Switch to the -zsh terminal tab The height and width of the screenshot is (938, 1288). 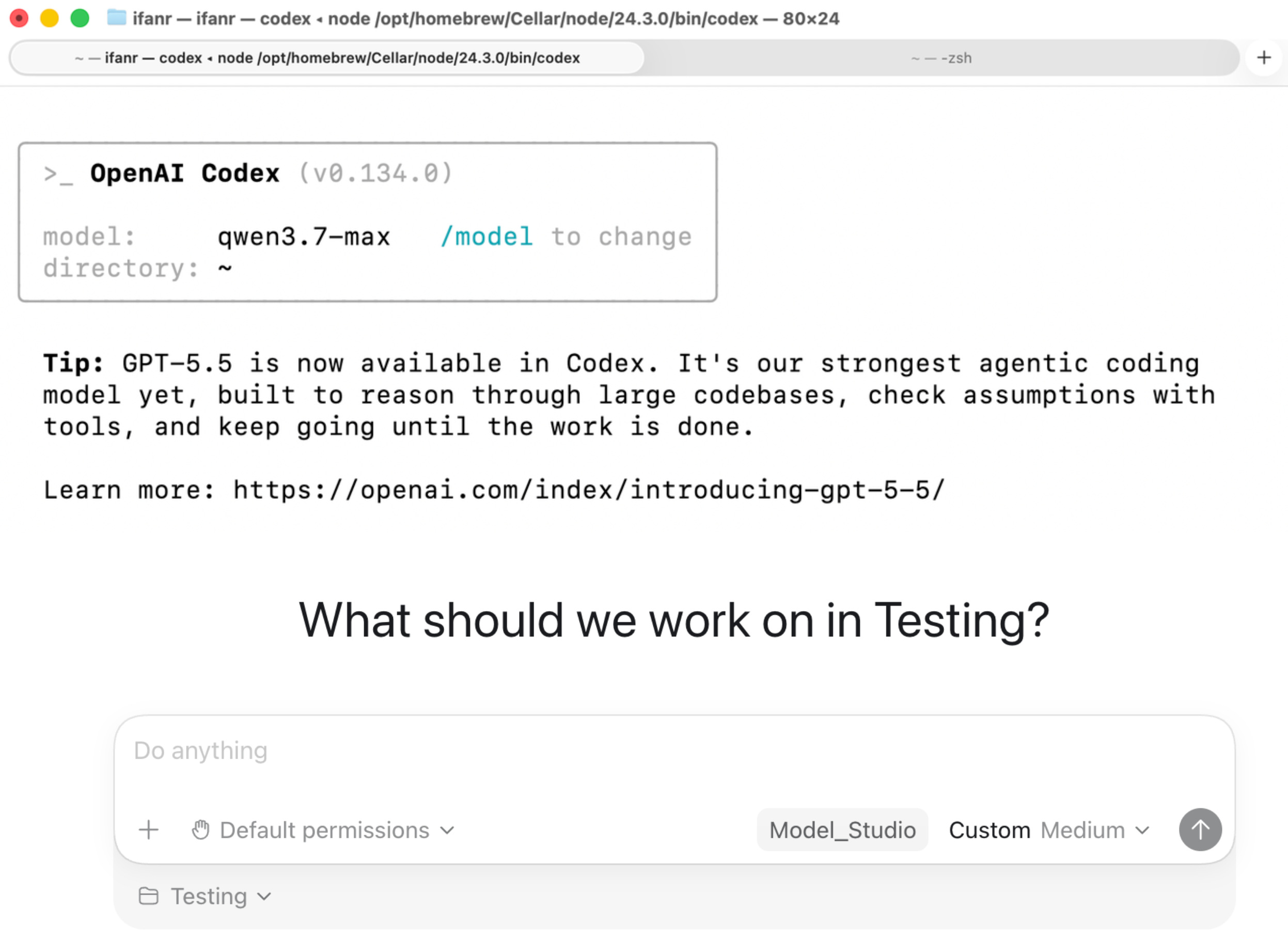point(941,57)
